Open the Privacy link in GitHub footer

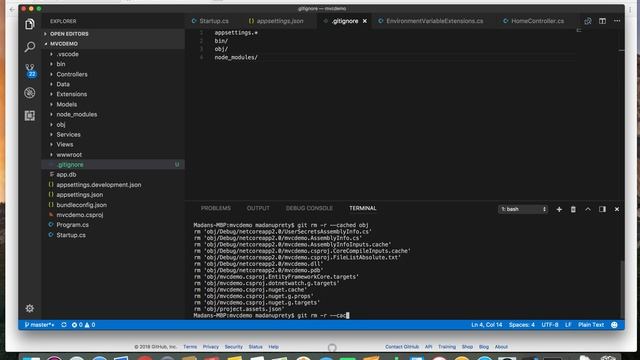211,347
